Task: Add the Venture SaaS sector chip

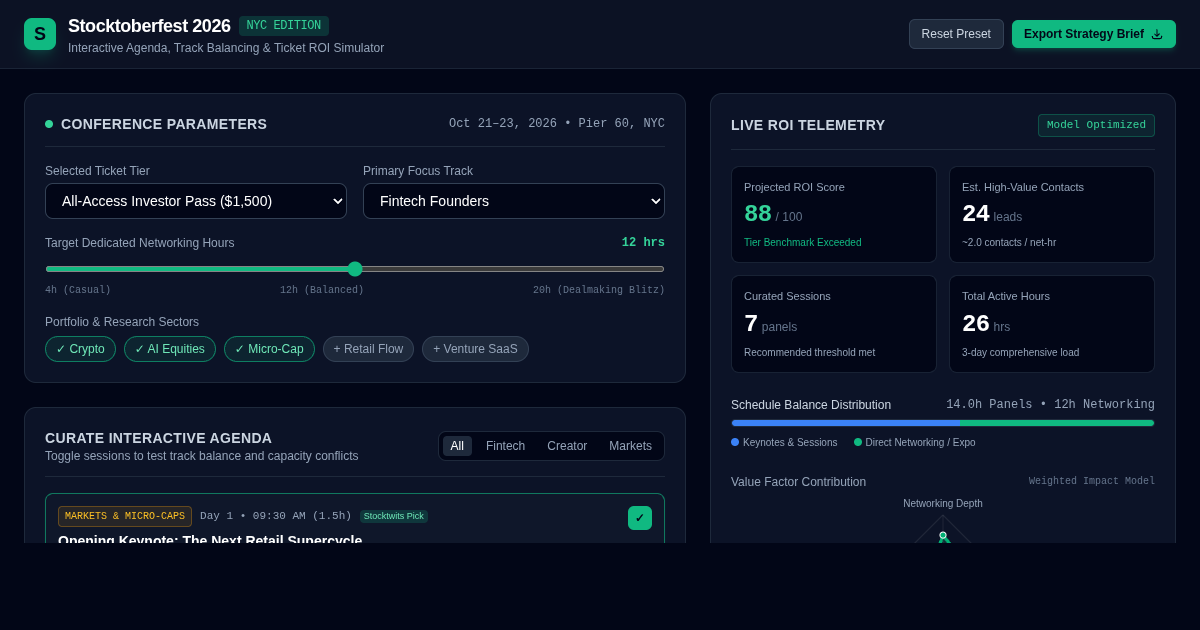Action: coord(475,349)
